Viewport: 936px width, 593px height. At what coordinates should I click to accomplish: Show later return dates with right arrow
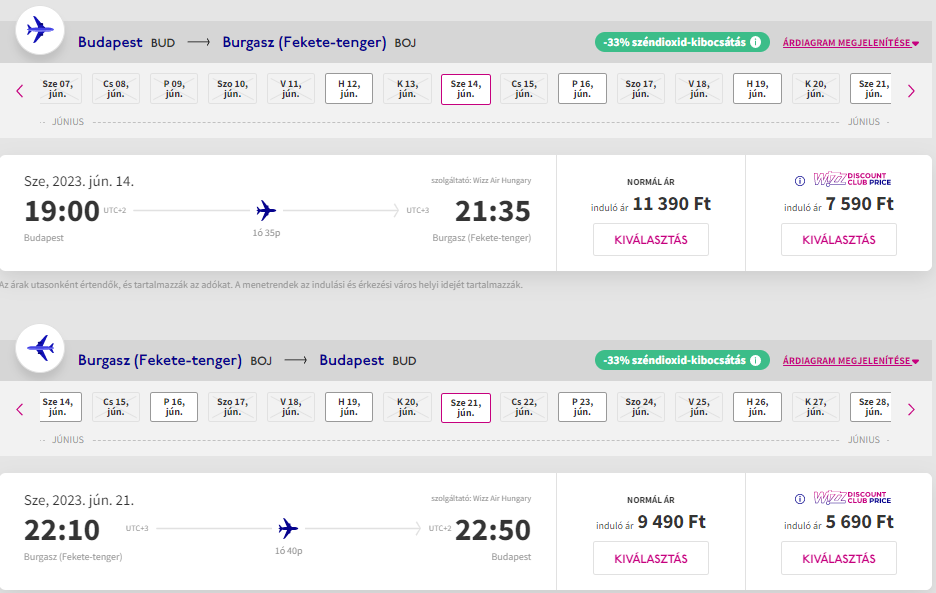(x=911, y=409)
